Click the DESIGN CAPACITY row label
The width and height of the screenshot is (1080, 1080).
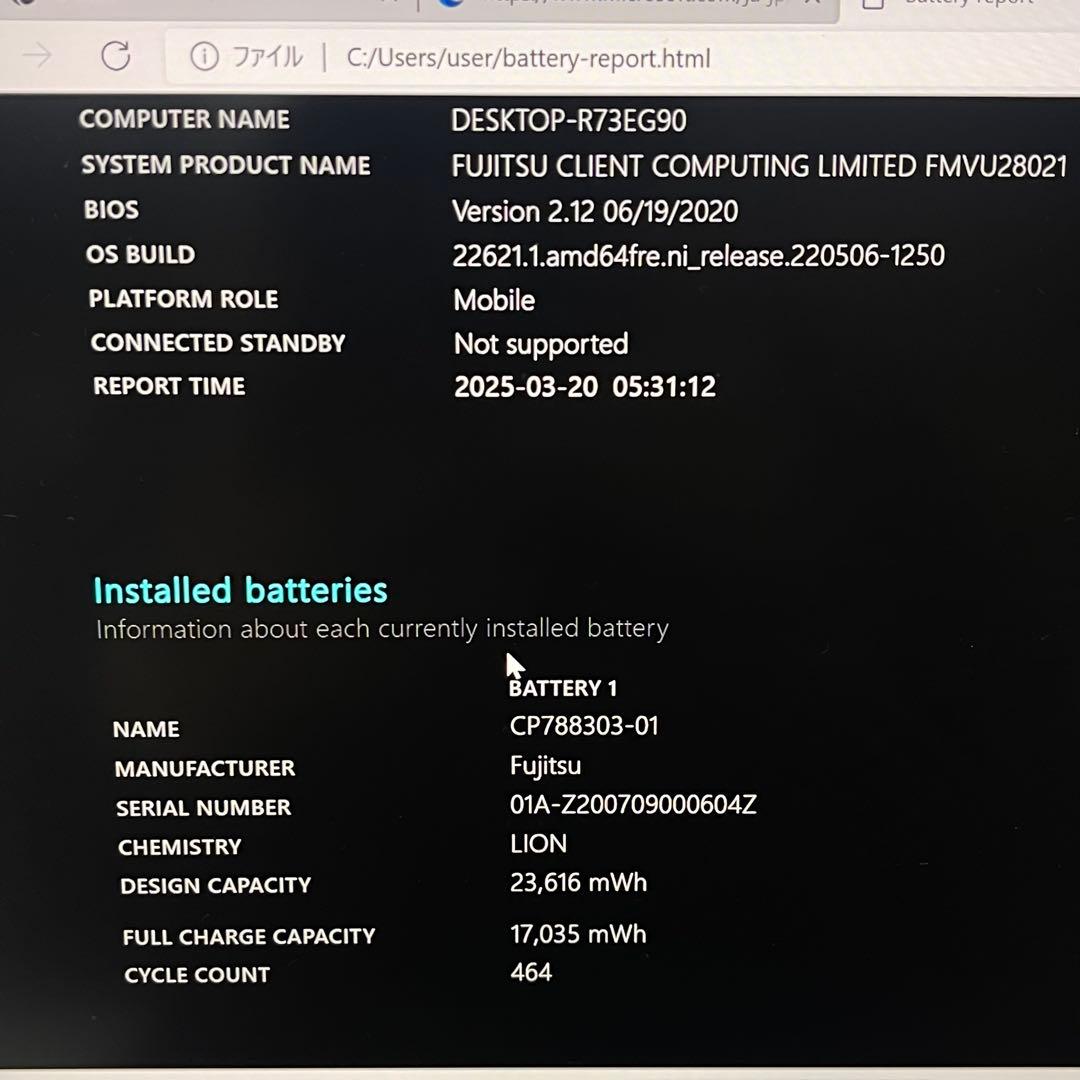pyautogui.click(x=216, y=885)
